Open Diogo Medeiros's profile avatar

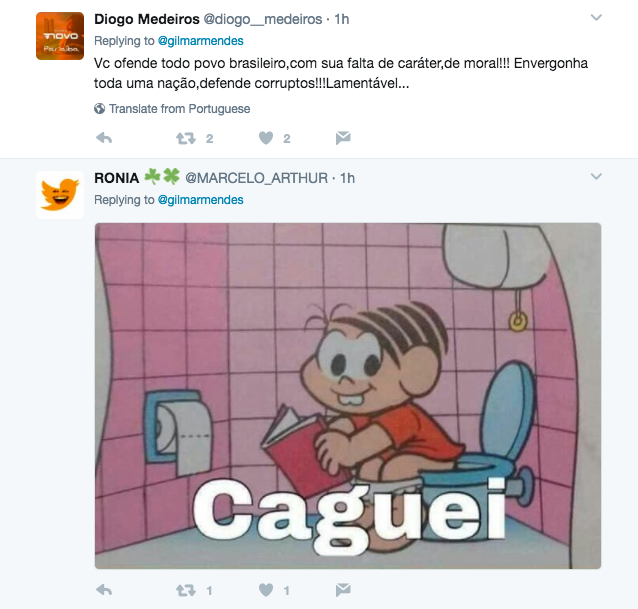click(x=60, y=36)
